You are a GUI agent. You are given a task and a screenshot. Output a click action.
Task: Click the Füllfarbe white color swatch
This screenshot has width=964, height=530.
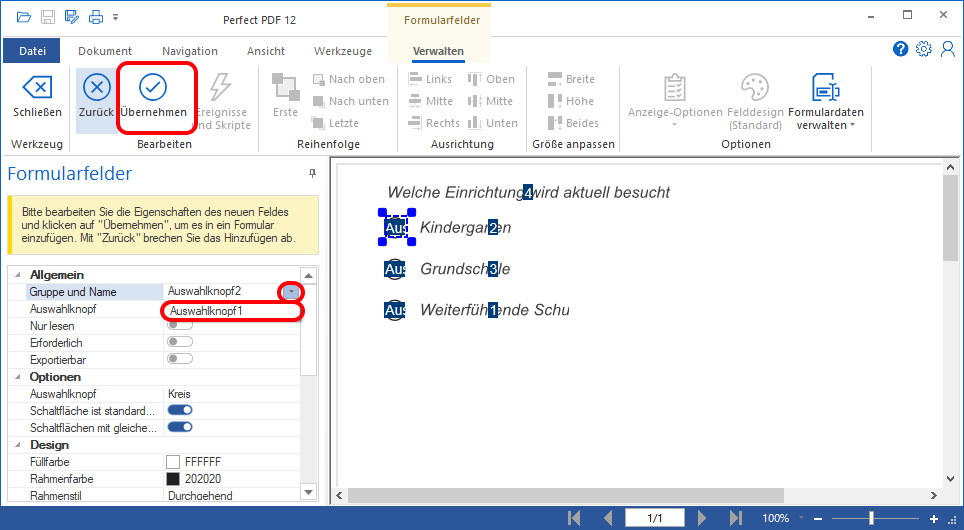[173, 462]
